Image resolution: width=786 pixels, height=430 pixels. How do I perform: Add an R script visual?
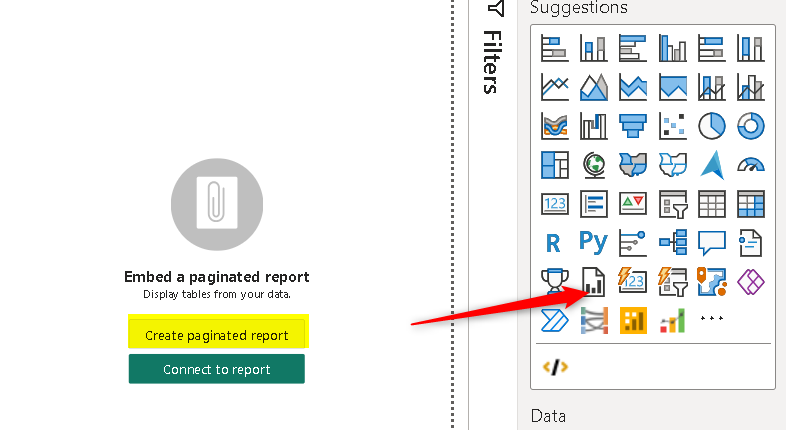[553, 242]
